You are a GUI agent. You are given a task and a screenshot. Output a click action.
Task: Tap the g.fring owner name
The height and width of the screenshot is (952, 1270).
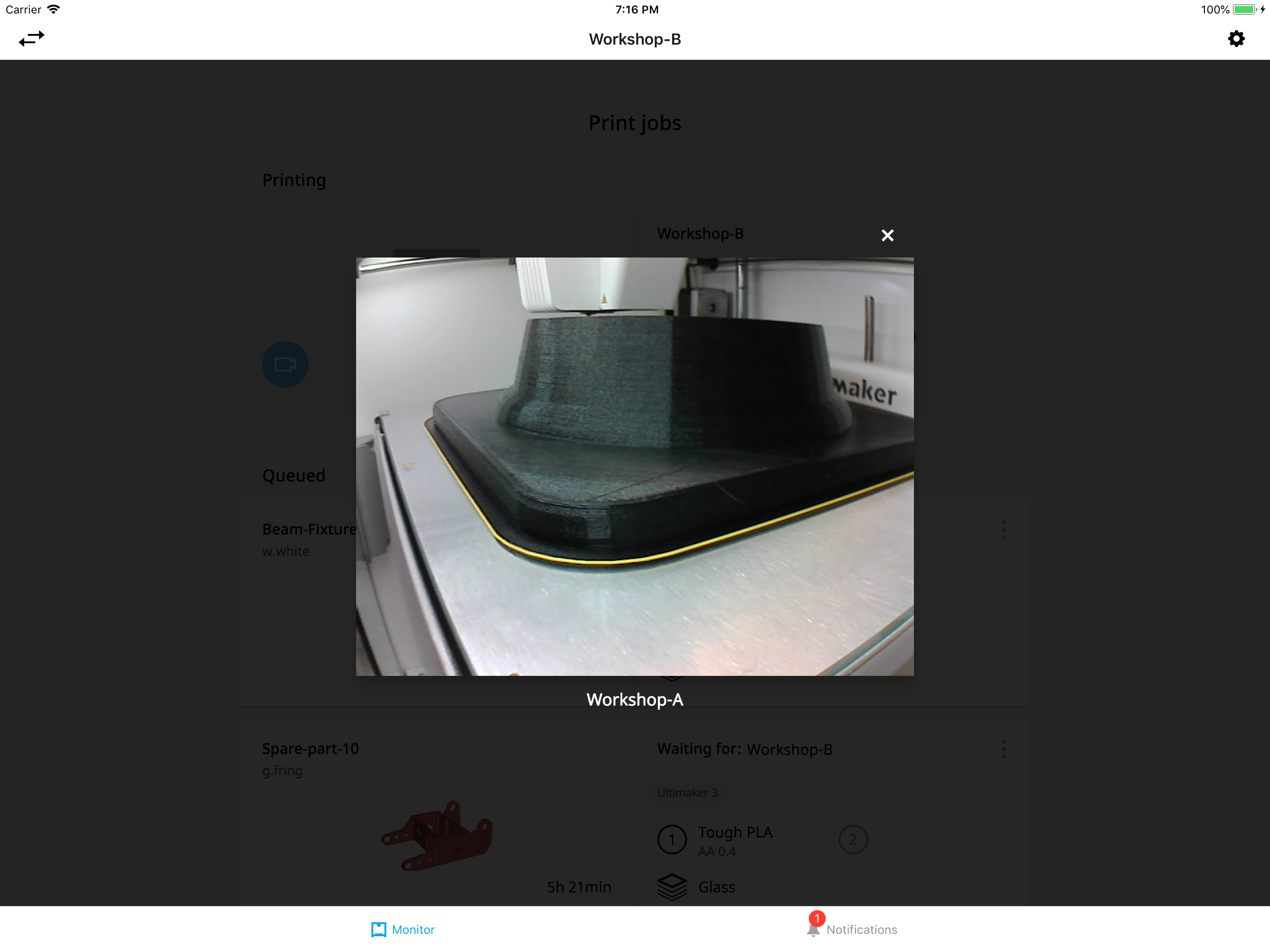pyautogui.click(x=283, y=771)
